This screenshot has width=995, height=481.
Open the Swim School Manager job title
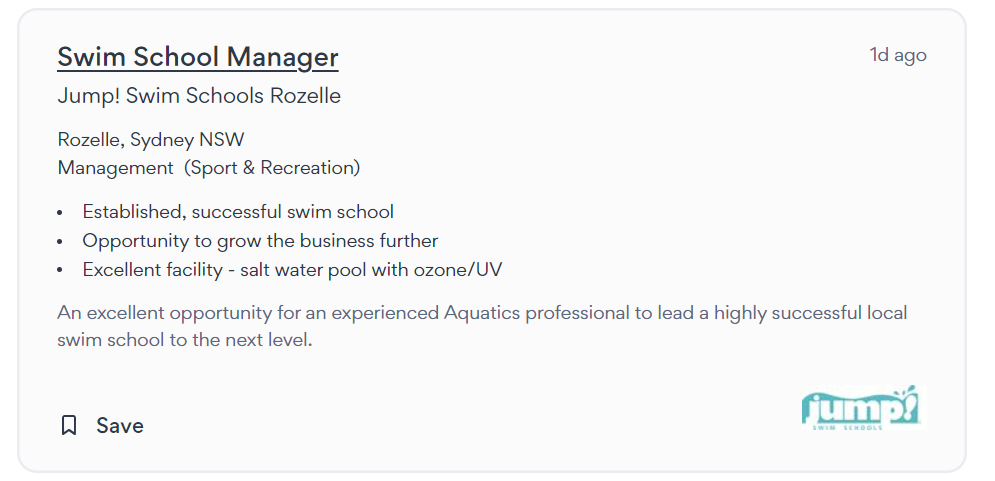[198, 57]
